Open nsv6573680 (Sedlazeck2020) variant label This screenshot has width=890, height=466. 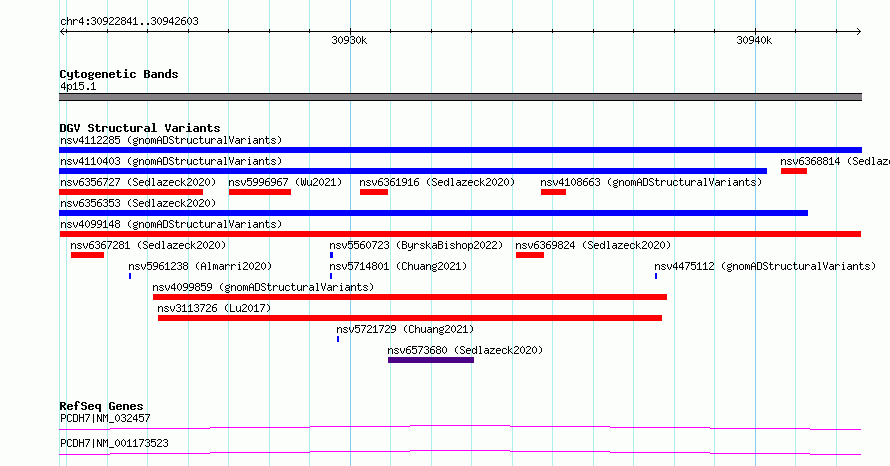(465, 350)
